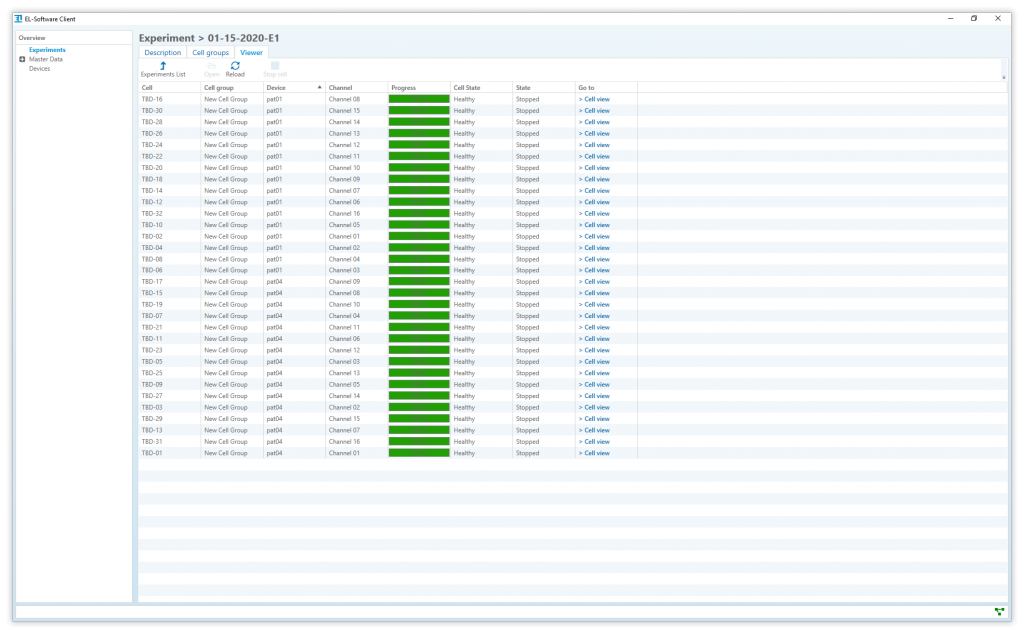This screenshot has width=1024, height=634.
Task: Click the green network status icon
Action: click(999, 611)
